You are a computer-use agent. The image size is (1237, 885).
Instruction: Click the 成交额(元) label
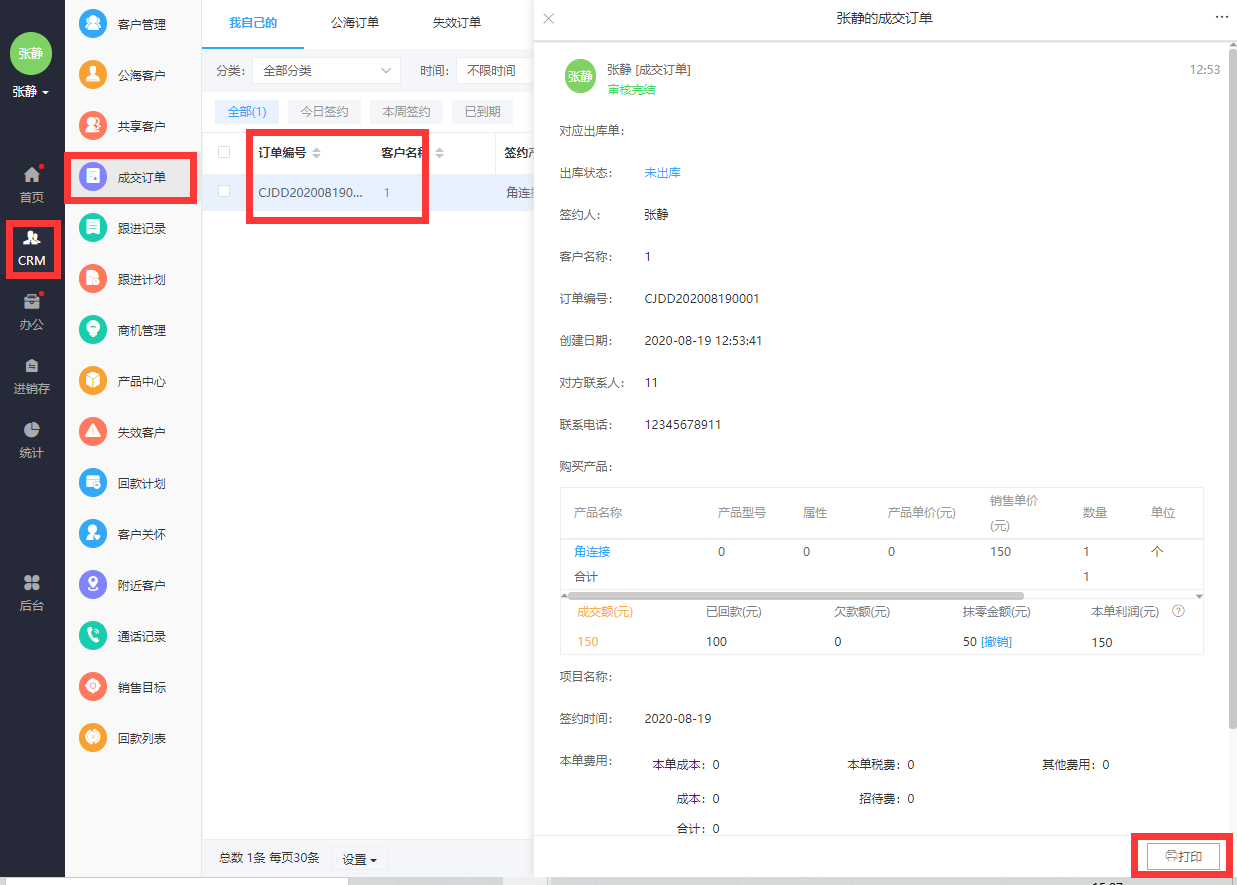[x=605, y=612]
